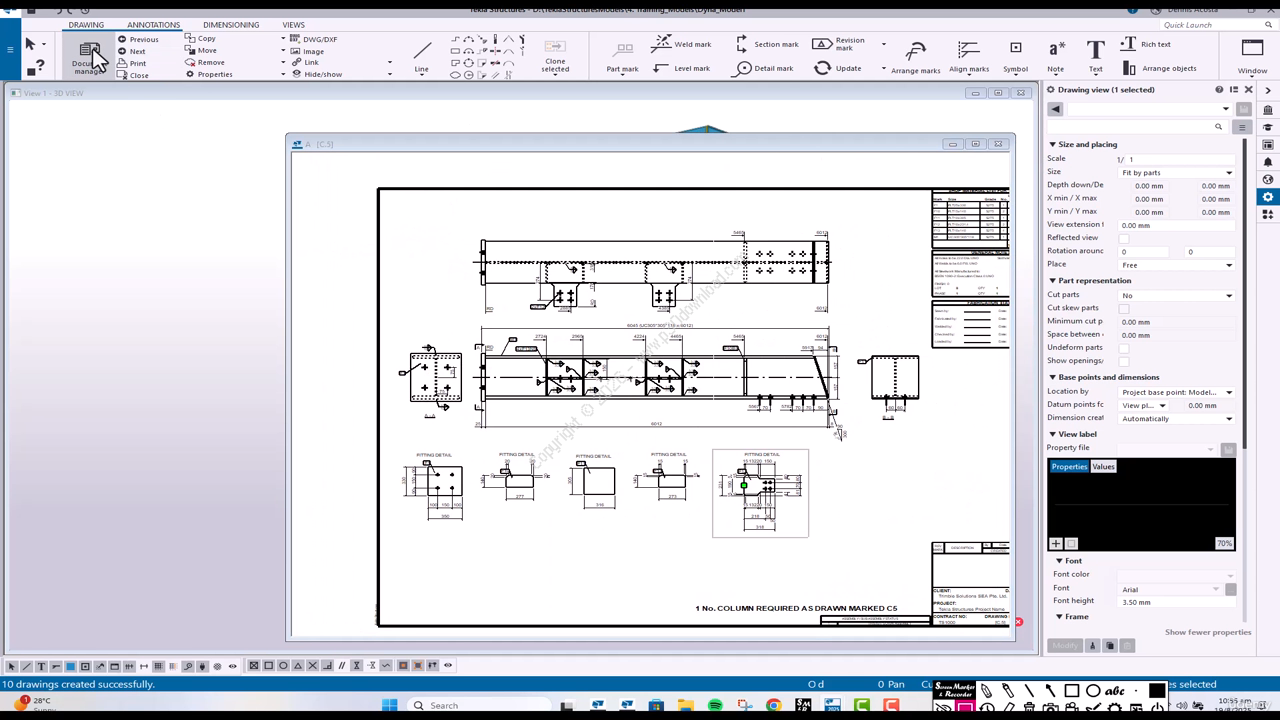The width and height of the screenshot is (1280, 720).
Task: Open the Cut parts dropdown
Action: click(1176, 296)
